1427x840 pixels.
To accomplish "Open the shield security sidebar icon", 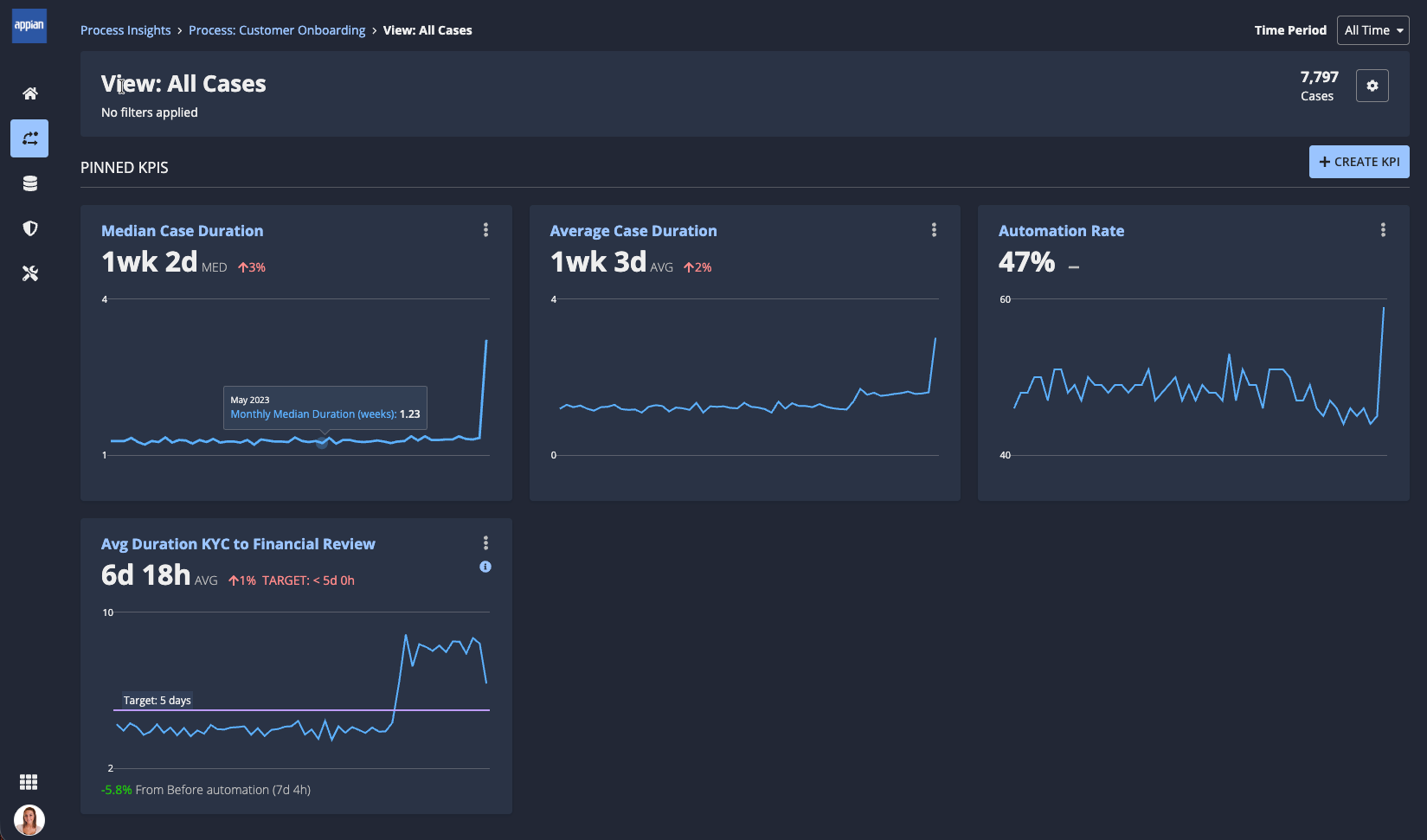I will pyautogui.click(x=29, y=228).
